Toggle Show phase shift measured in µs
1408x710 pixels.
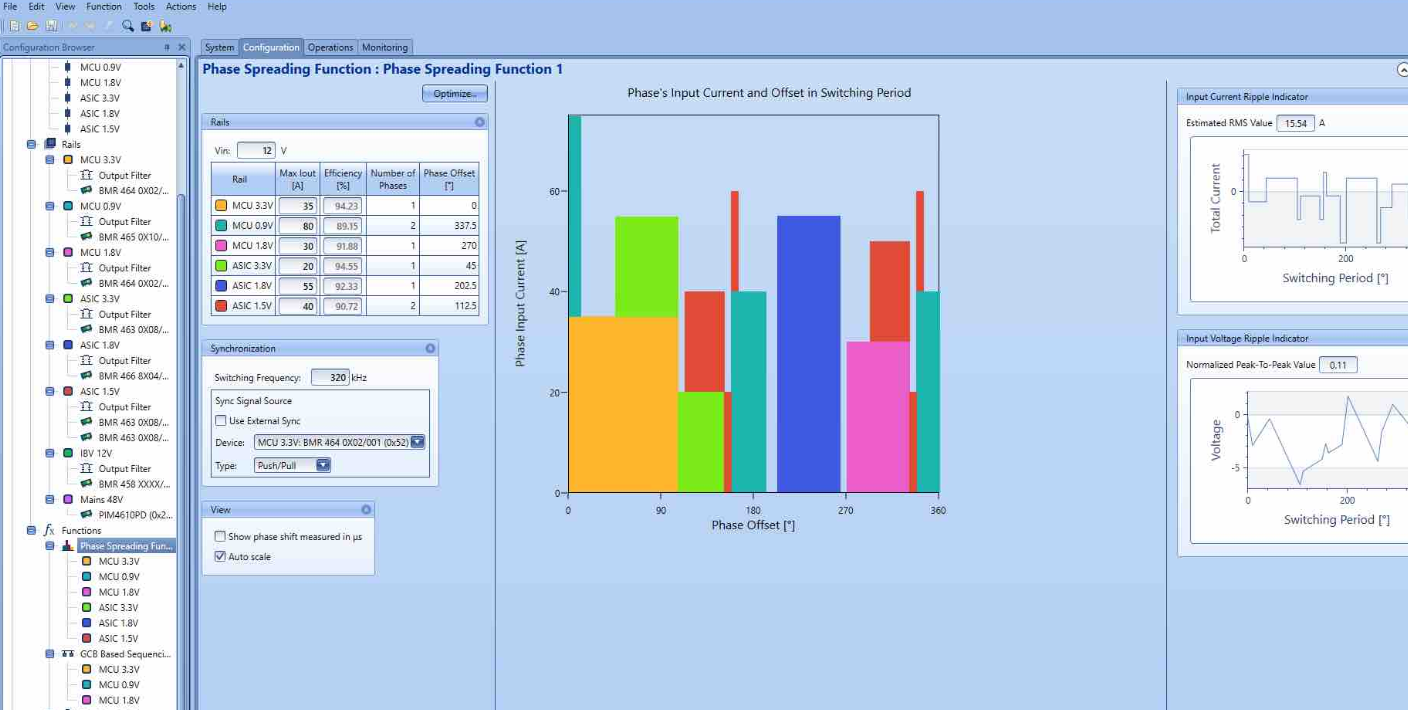pyautogui.click(x=220, y=537)
